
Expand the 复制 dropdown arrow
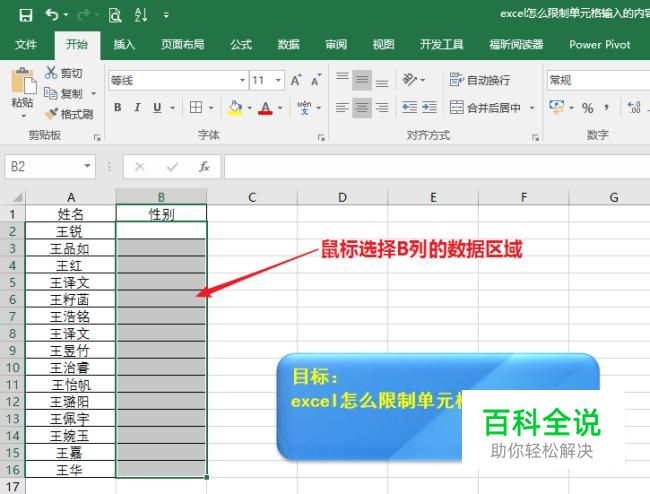[x=94, y=94]
